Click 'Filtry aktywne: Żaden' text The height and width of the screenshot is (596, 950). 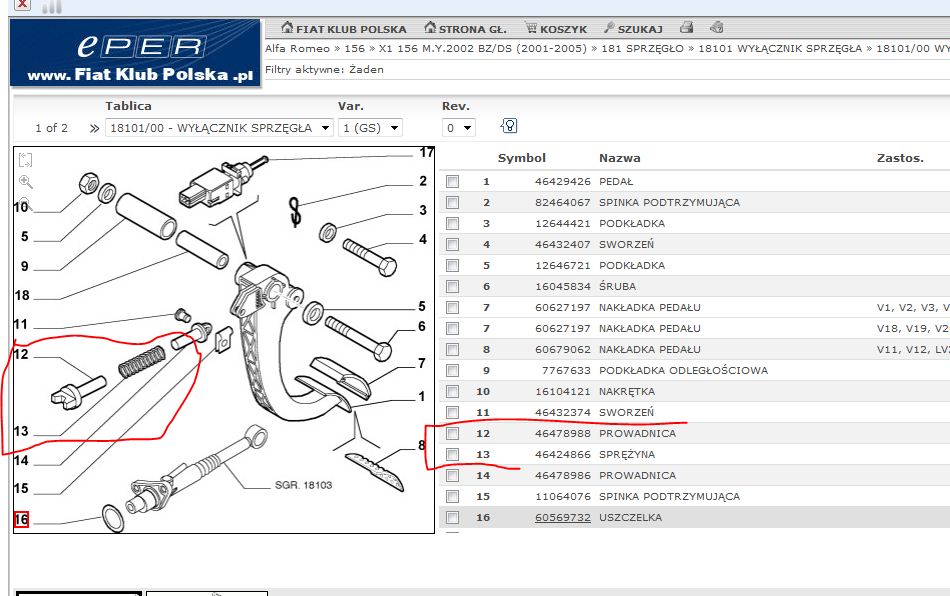[324, 70]
